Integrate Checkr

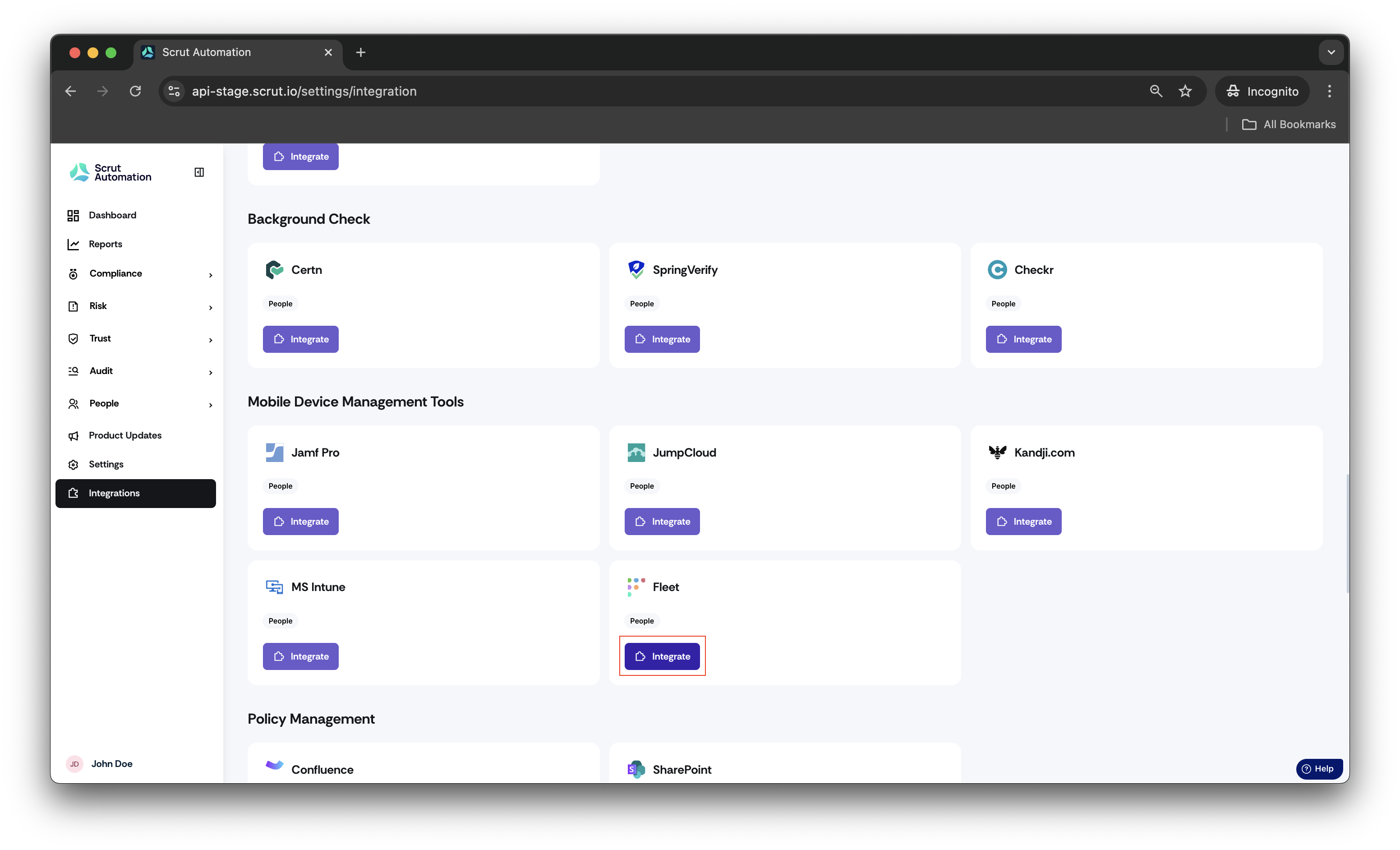click(1023, 339)
